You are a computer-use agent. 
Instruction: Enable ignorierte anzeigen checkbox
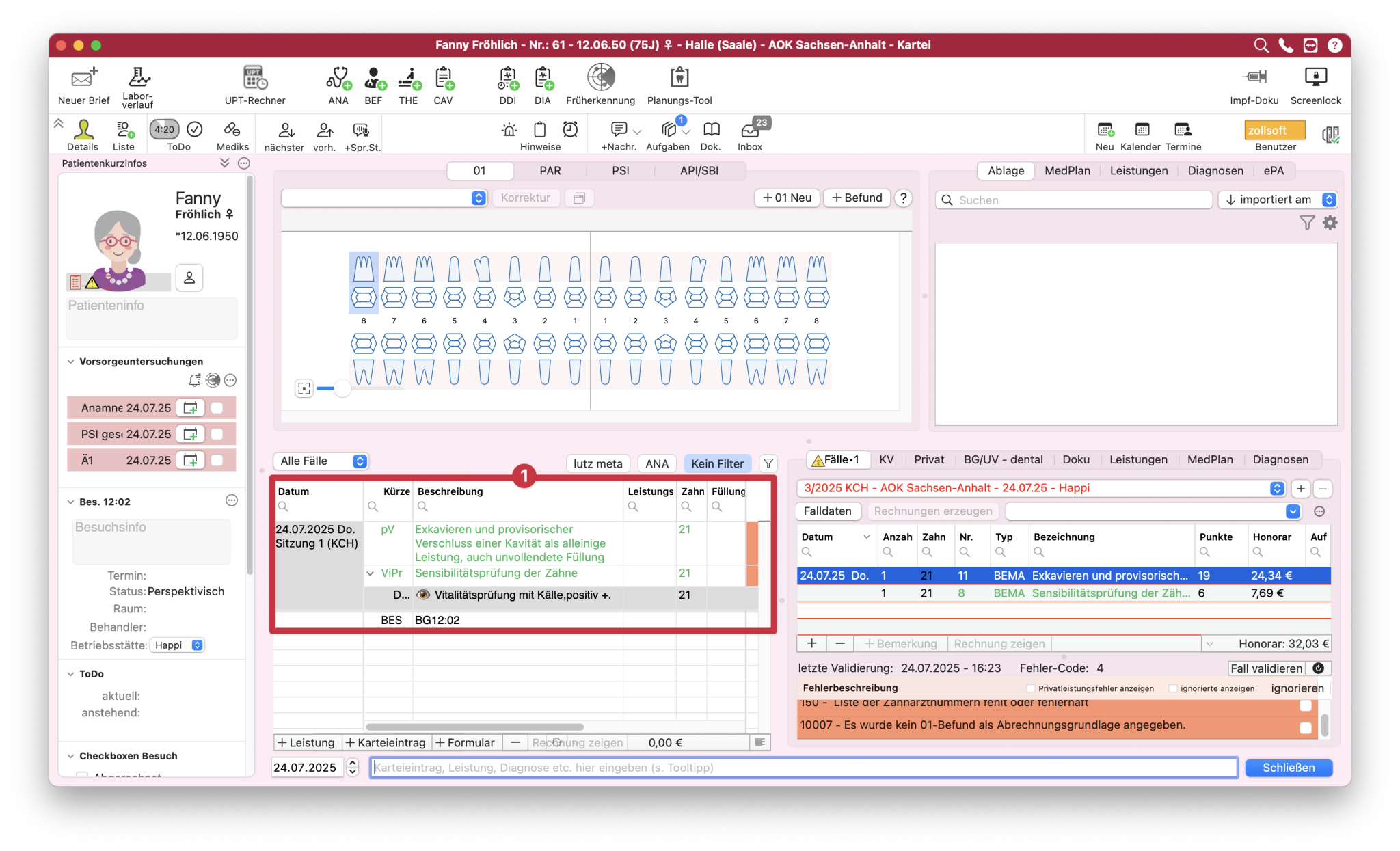[x=1173, y=688]
